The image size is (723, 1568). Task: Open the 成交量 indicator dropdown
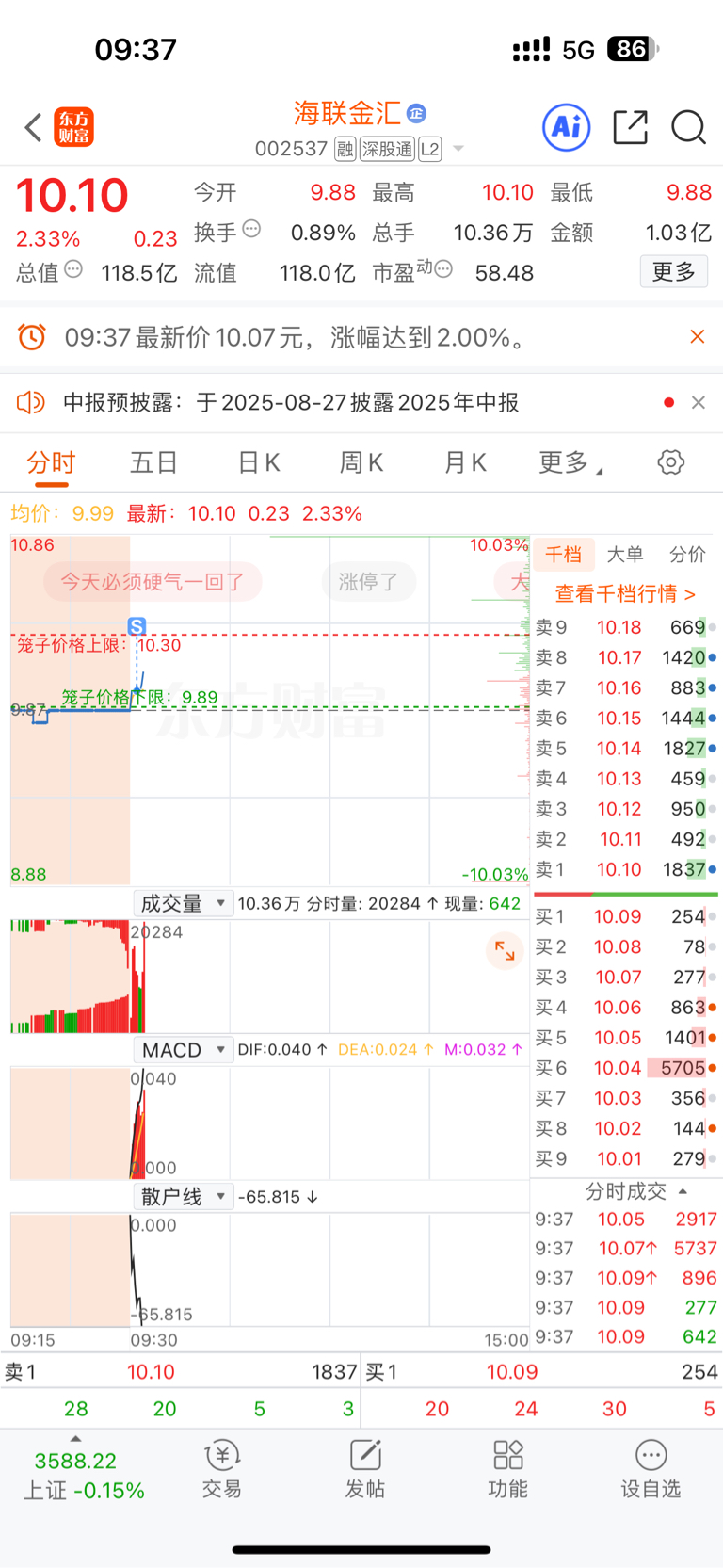click(183, 904)
